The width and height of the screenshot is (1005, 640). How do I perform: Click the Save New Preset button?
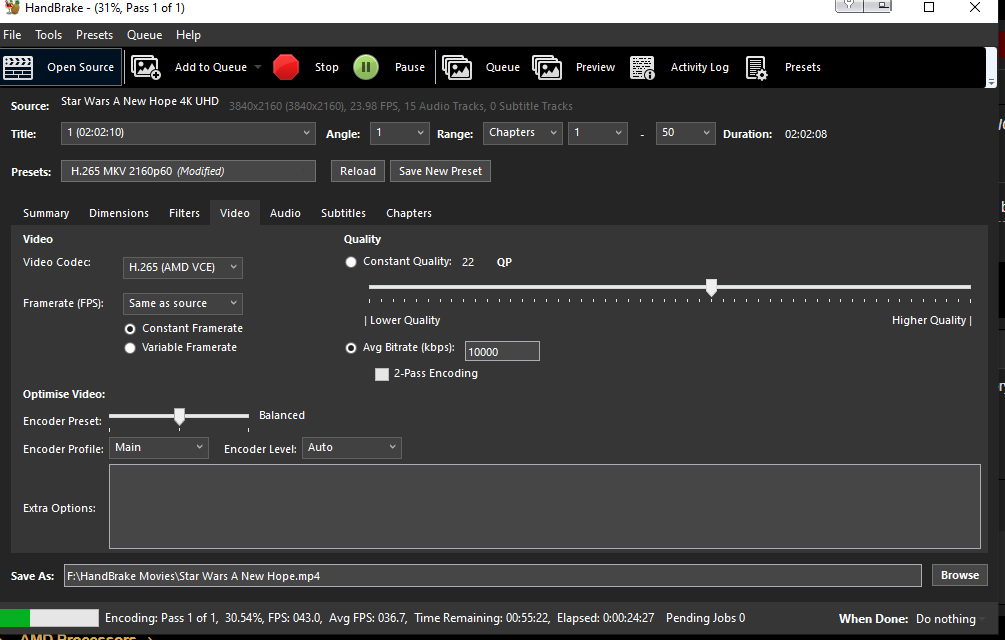coord(440,171)
